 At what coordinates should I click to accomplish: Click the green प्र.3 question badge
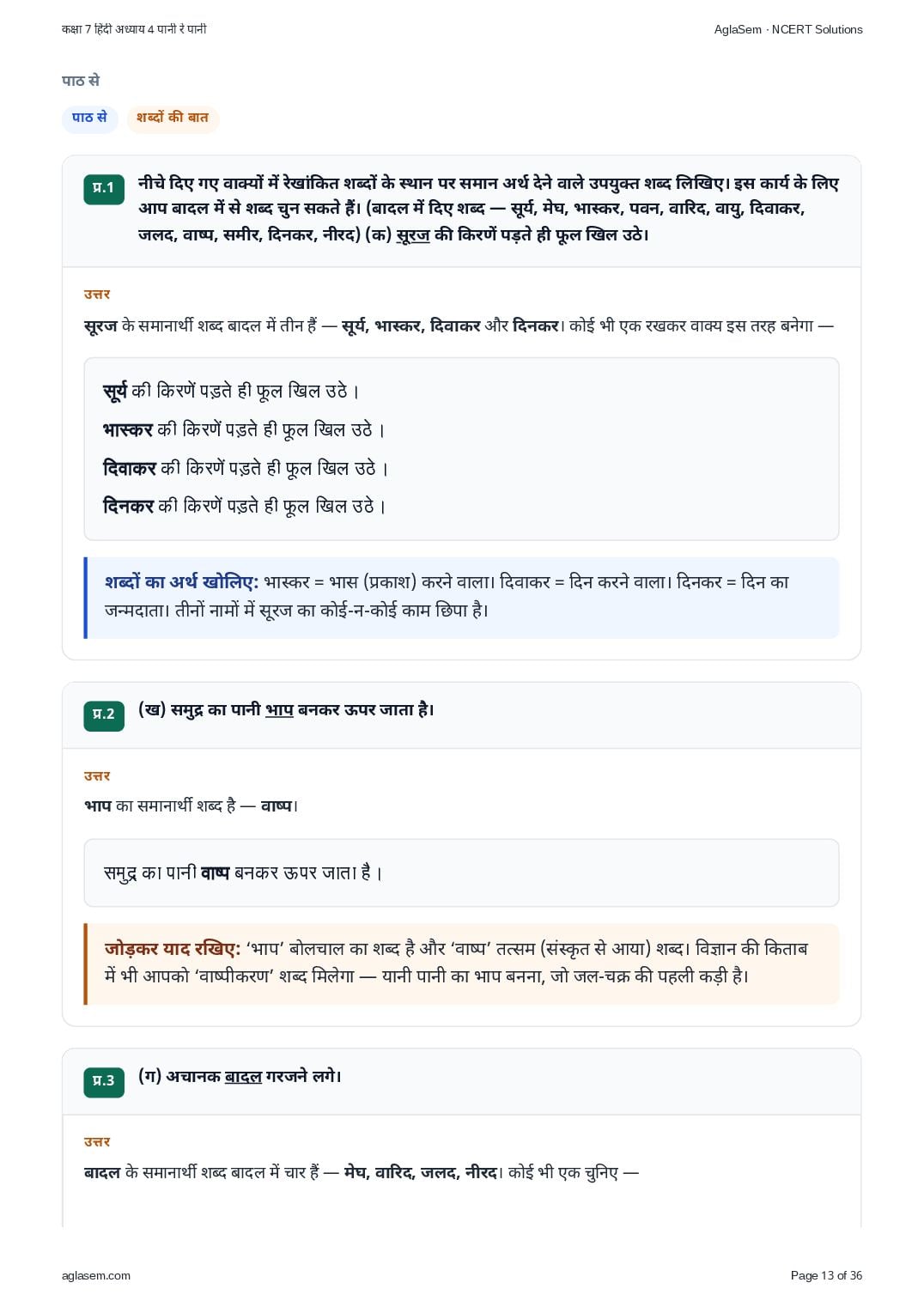tap(104, 1081)
